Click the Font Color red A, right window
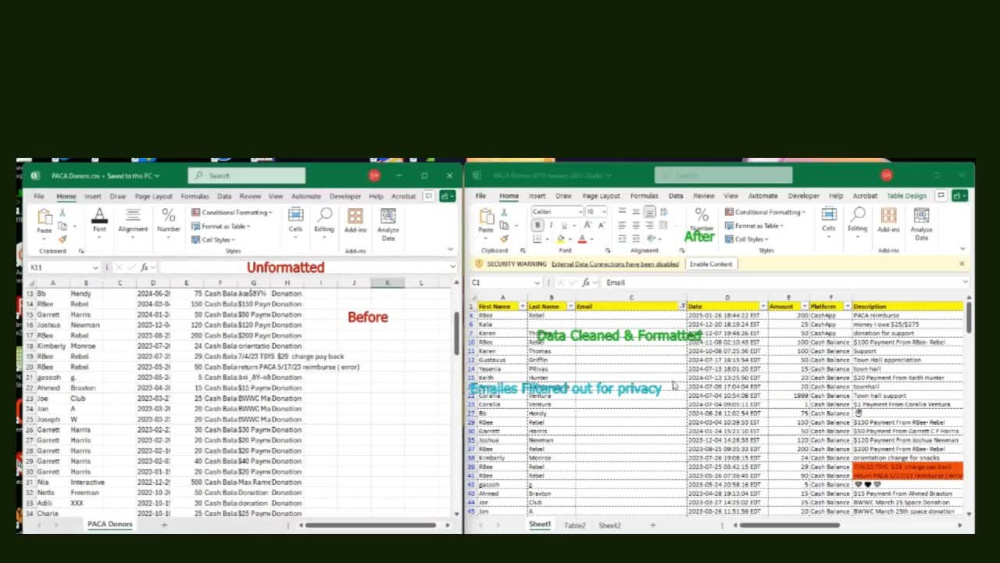Screen dimensions: 1000x563 (582, 238)
